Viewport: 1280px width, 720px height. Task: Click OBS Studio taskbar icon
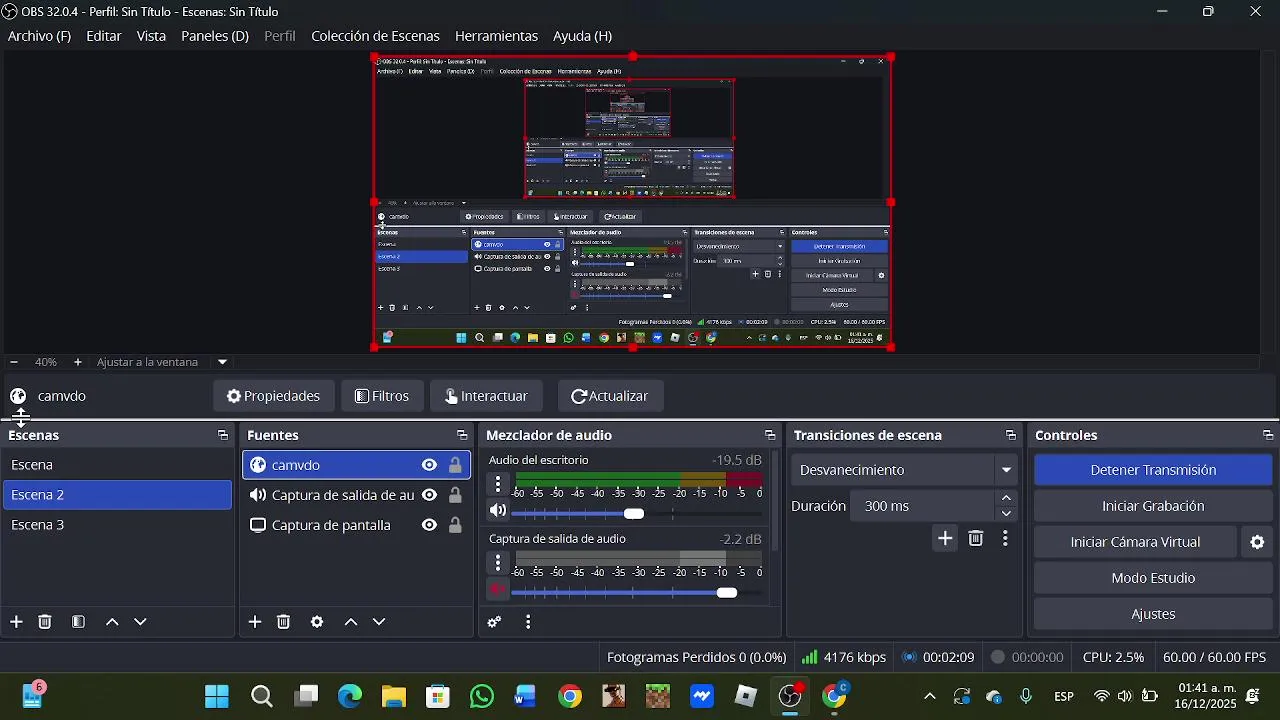[x=791, y=696]
